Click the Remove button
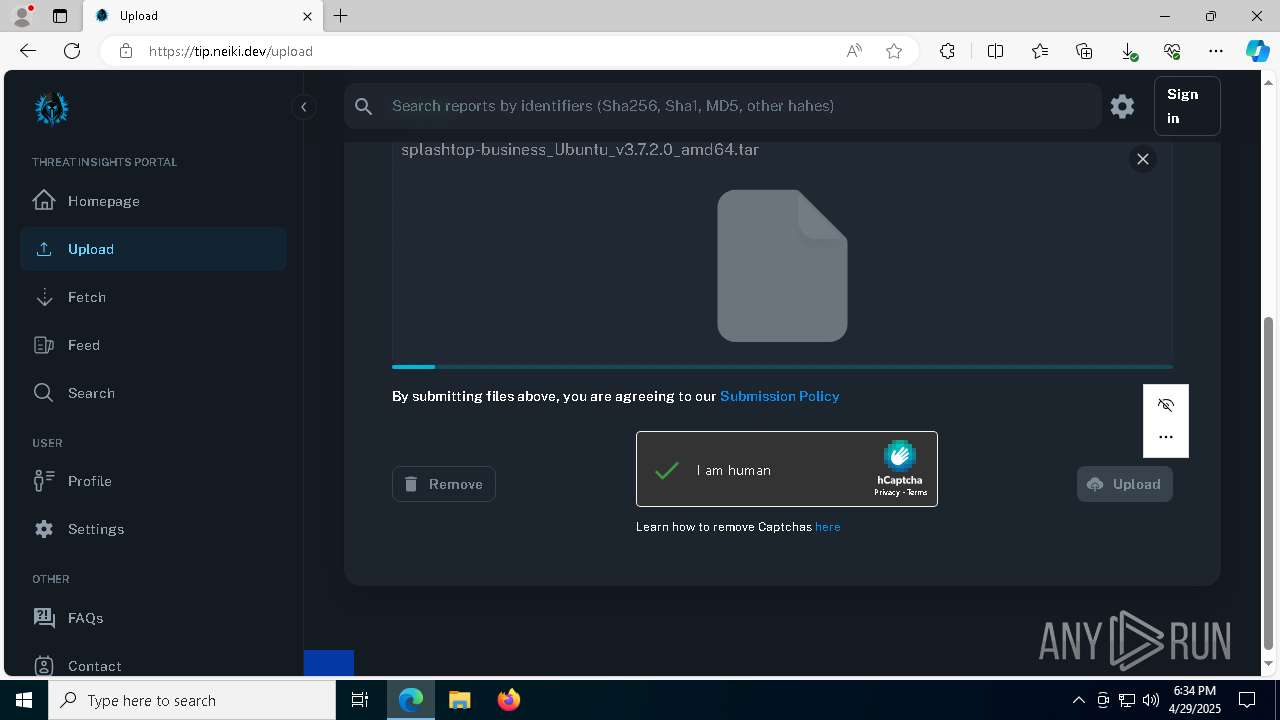The image size is (1280, 720). [x=444, y=484]
